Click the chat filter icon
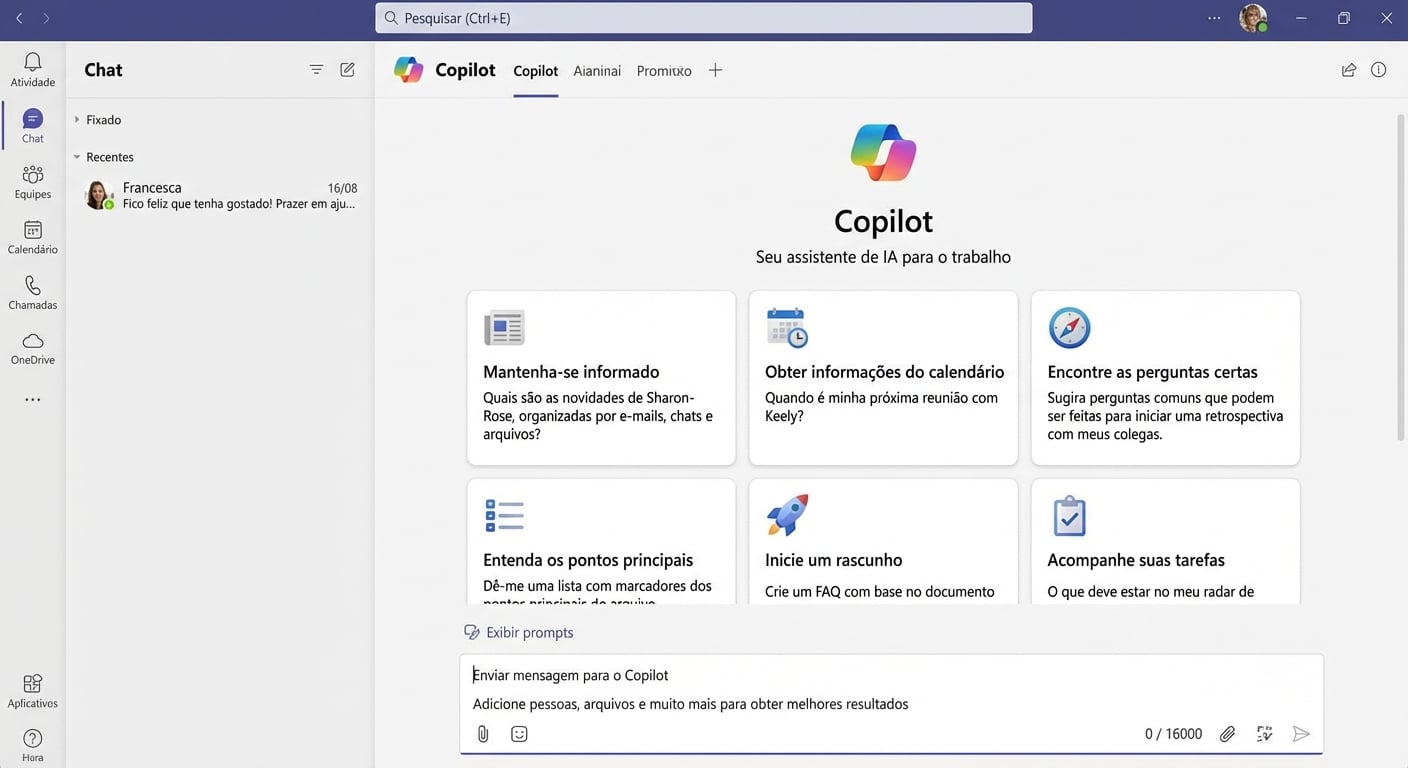Viewport: 1408px width, 768px height. 316,70
